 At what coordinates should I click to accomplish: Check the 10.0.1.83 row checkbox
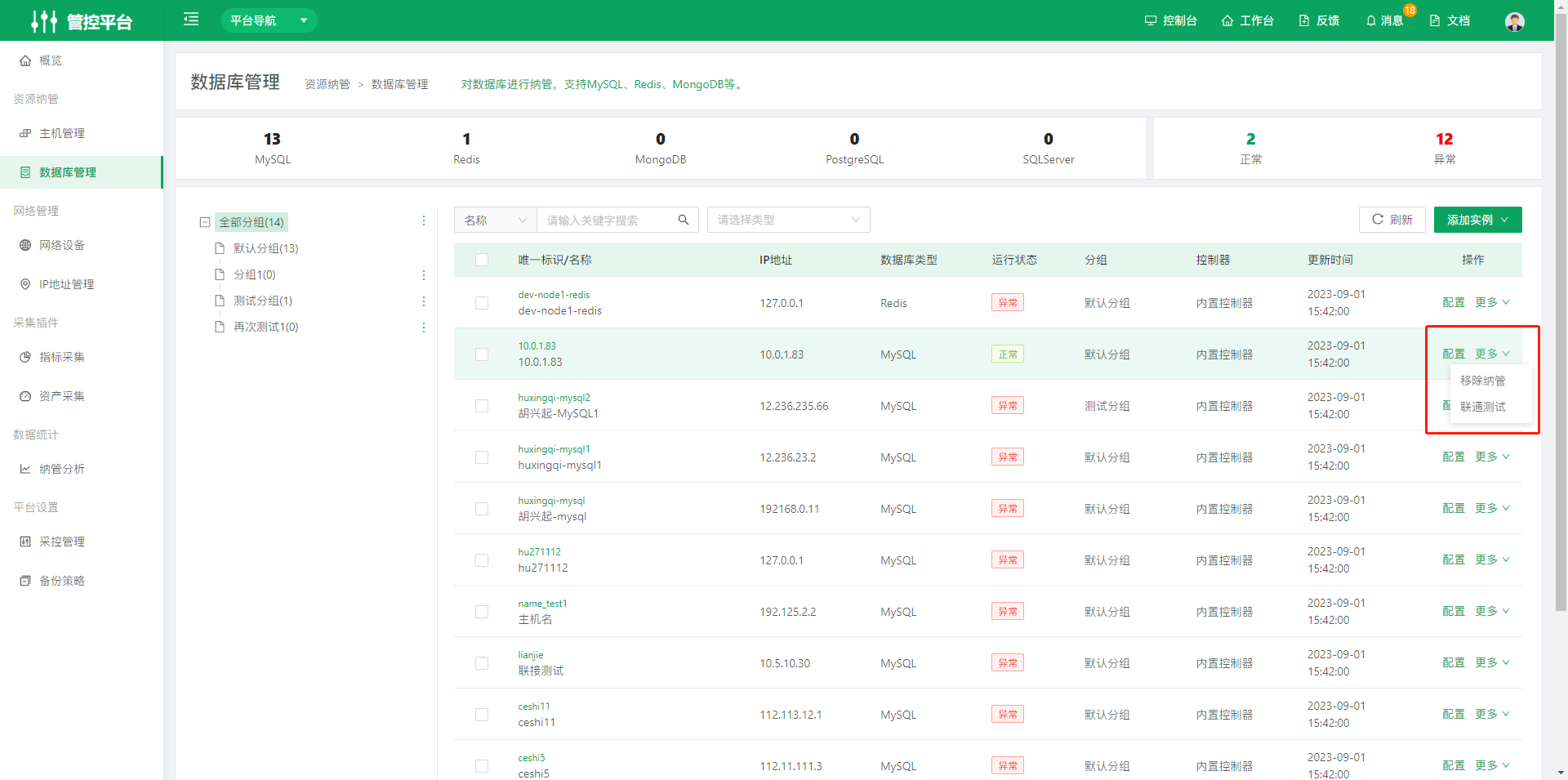coord(482,354)
